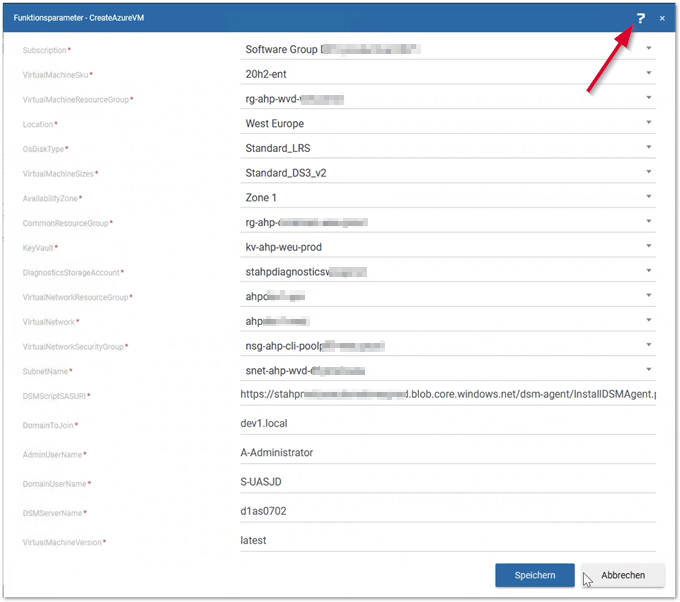Close the Funktionsparameter dialog
The width and height of the screenshot is (680, 602).
click(x=662, y=18)
